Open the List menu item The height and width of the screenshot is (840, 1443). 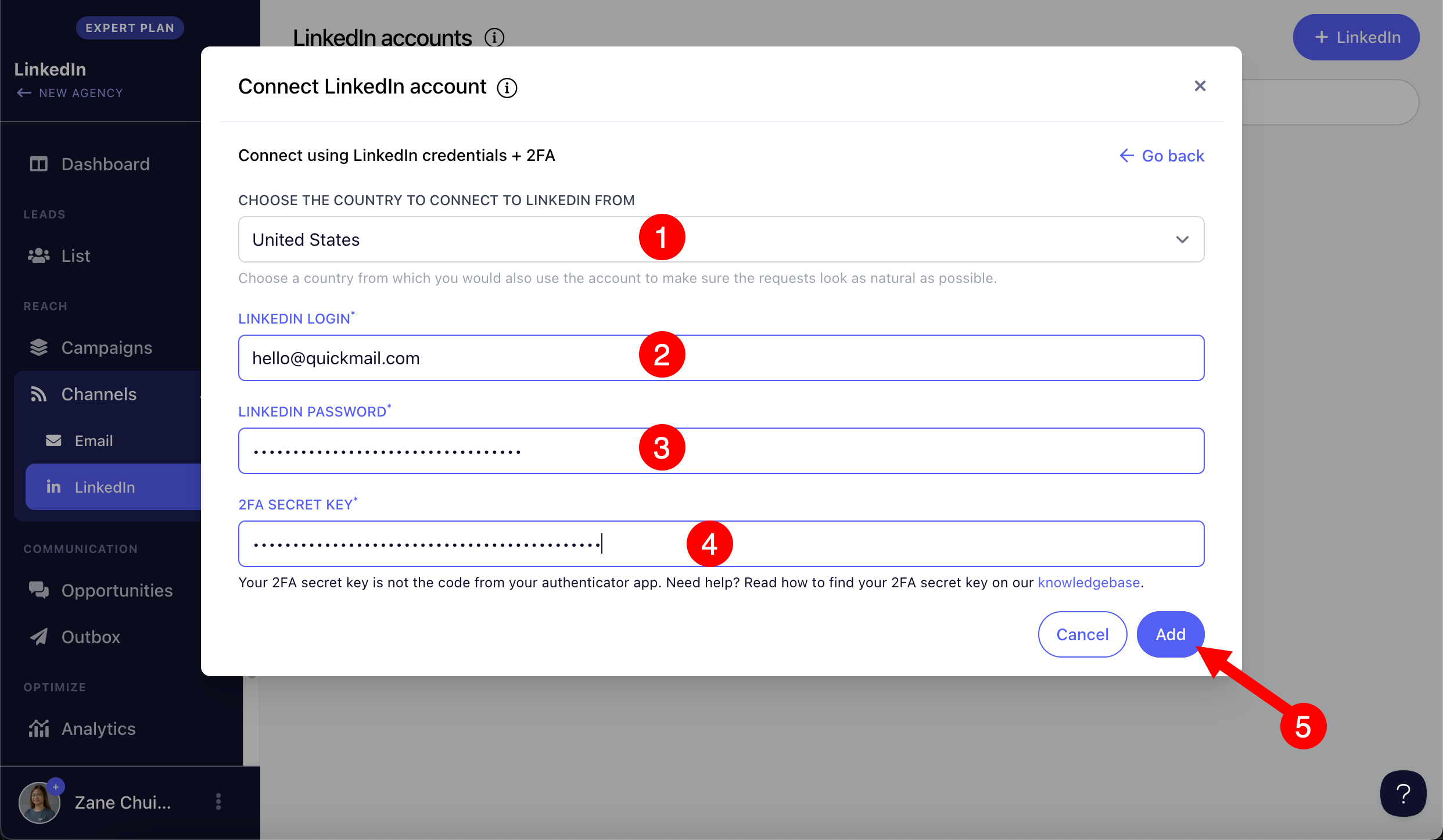tap(76, 256)
